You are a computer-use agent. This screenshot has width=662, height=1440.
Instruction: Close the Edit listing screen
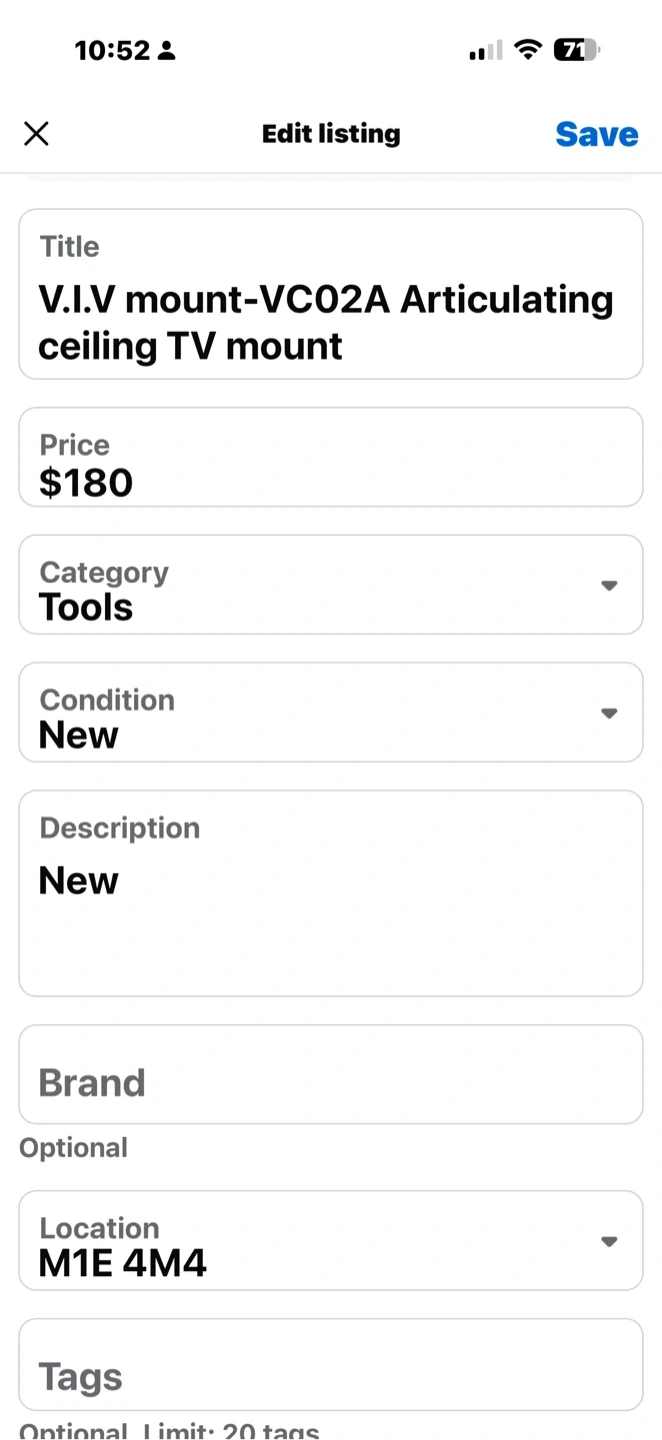pyautogui.click(x=36, y=134)
